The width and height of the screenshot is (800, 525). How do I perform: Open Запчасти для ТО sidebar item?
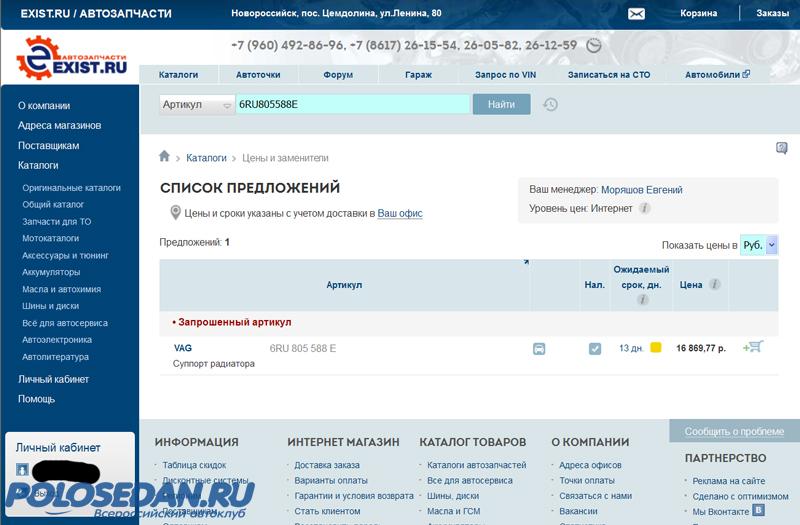(57, 221)
